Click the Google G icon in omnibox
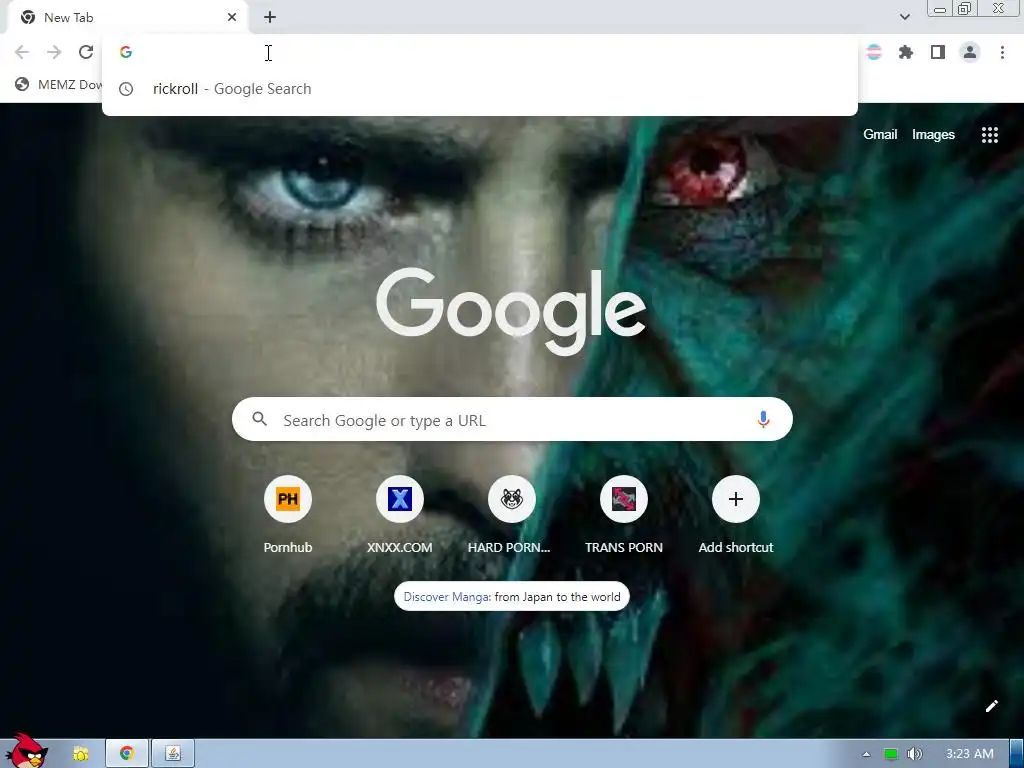The image size is (1024, 768). pyautogui.click(x=126, y=52)
